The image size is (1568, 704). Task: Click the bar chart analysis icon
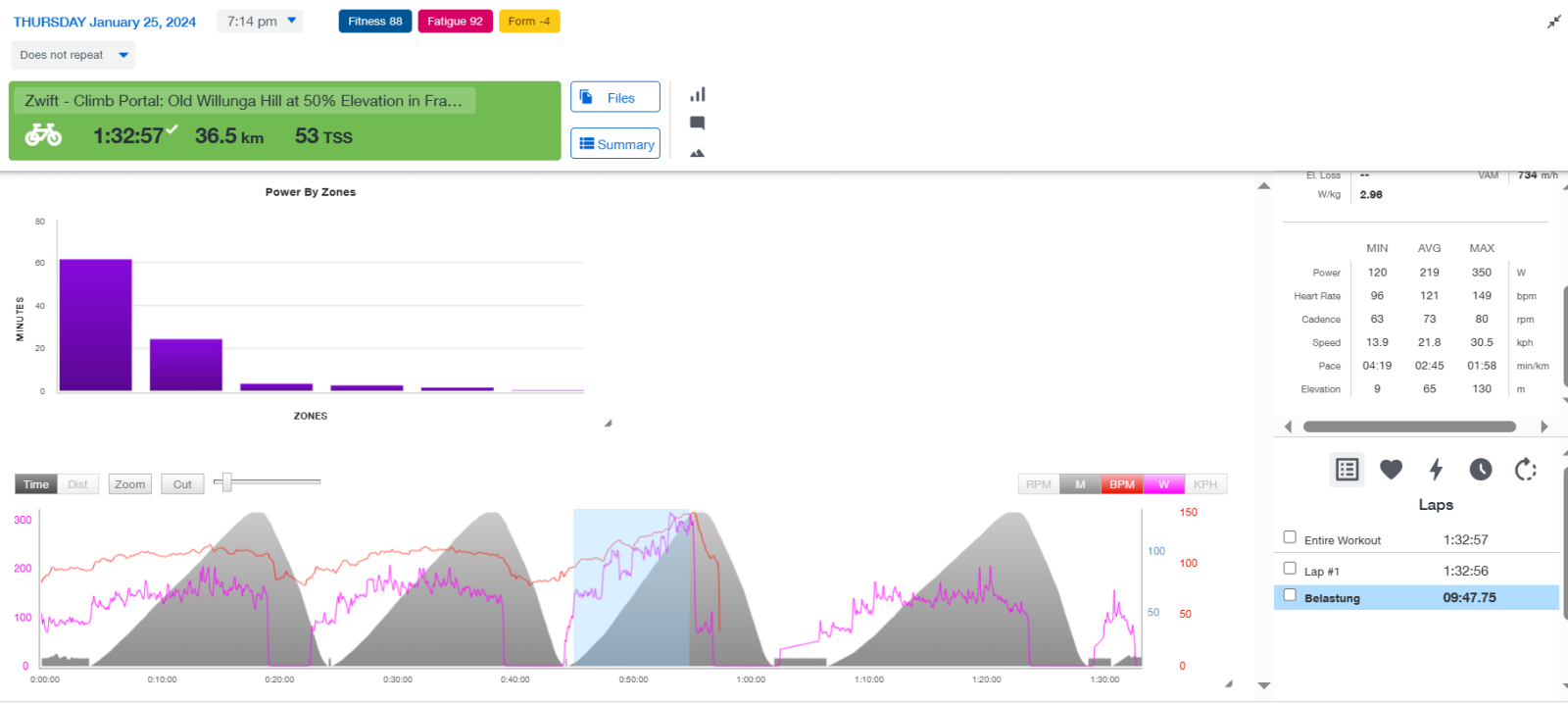point(697,95)
